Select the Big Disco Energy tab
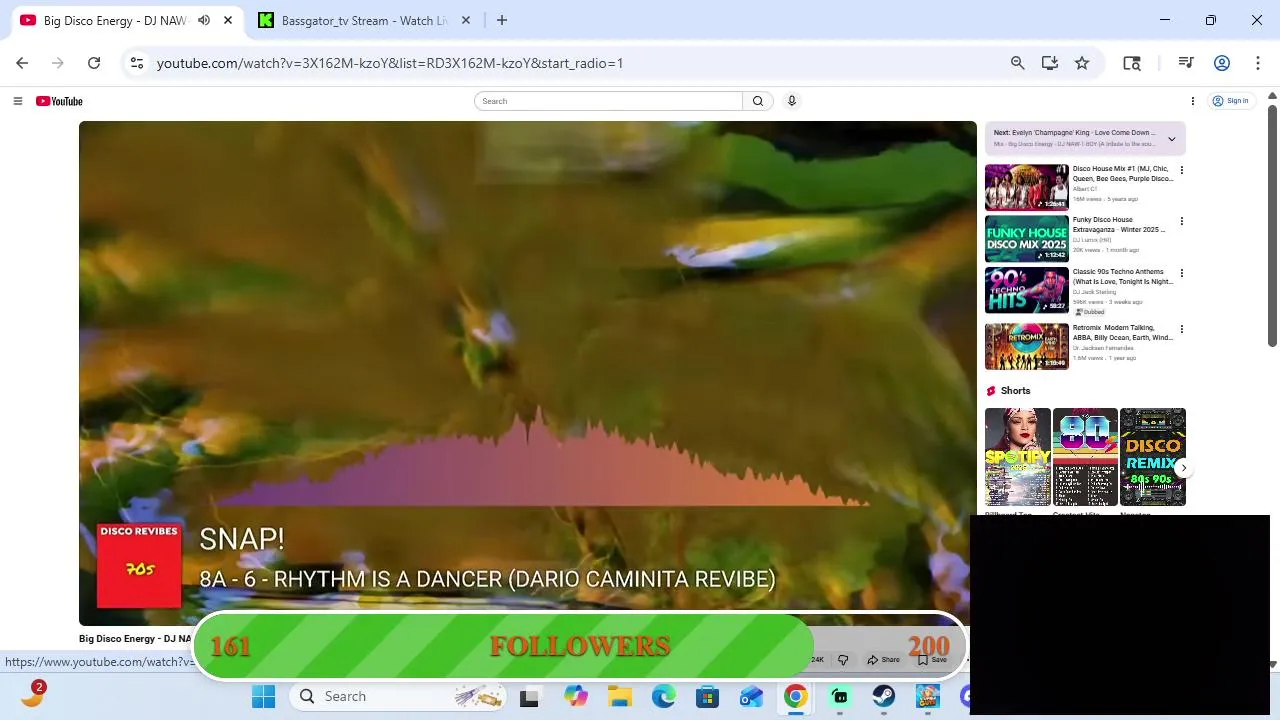1280x720 pixels. coord(115,20)
